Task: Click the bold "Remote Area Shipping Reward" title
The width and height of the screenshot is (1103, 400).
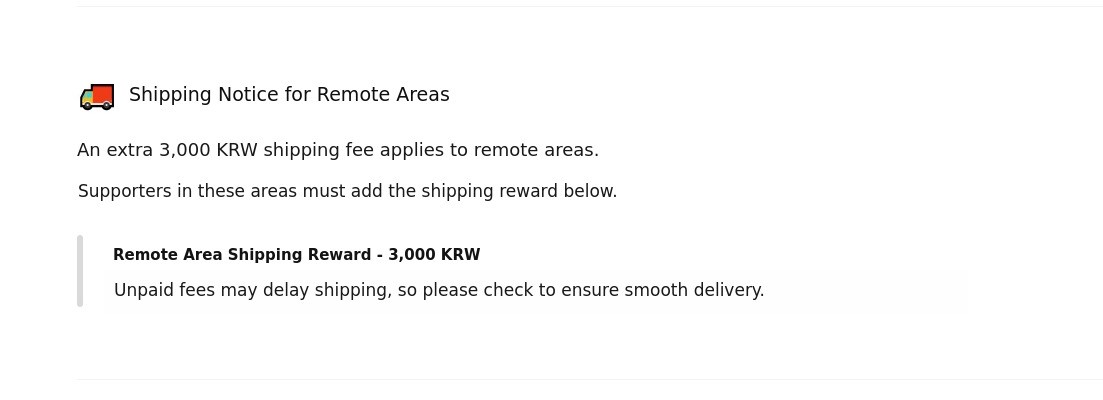Action: 242,255
